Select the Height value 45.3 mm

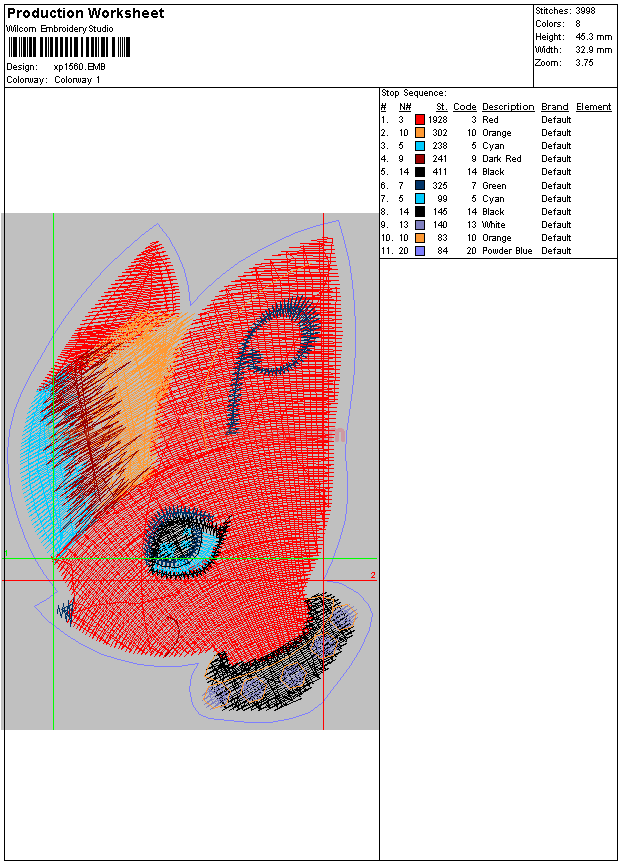click(x=594, y=37)
